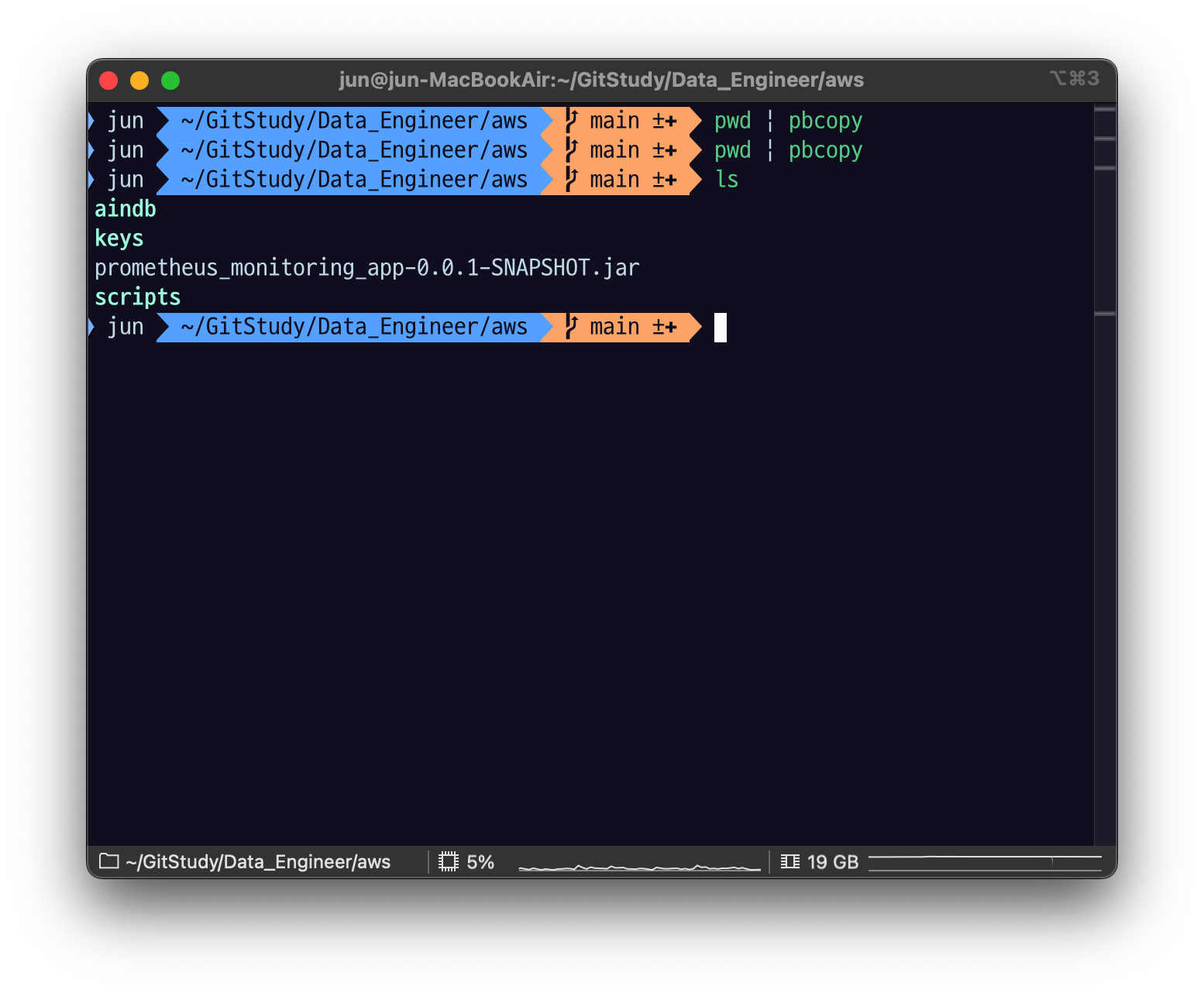Click the memory usage graph in status bar

[x=985, y=863]
